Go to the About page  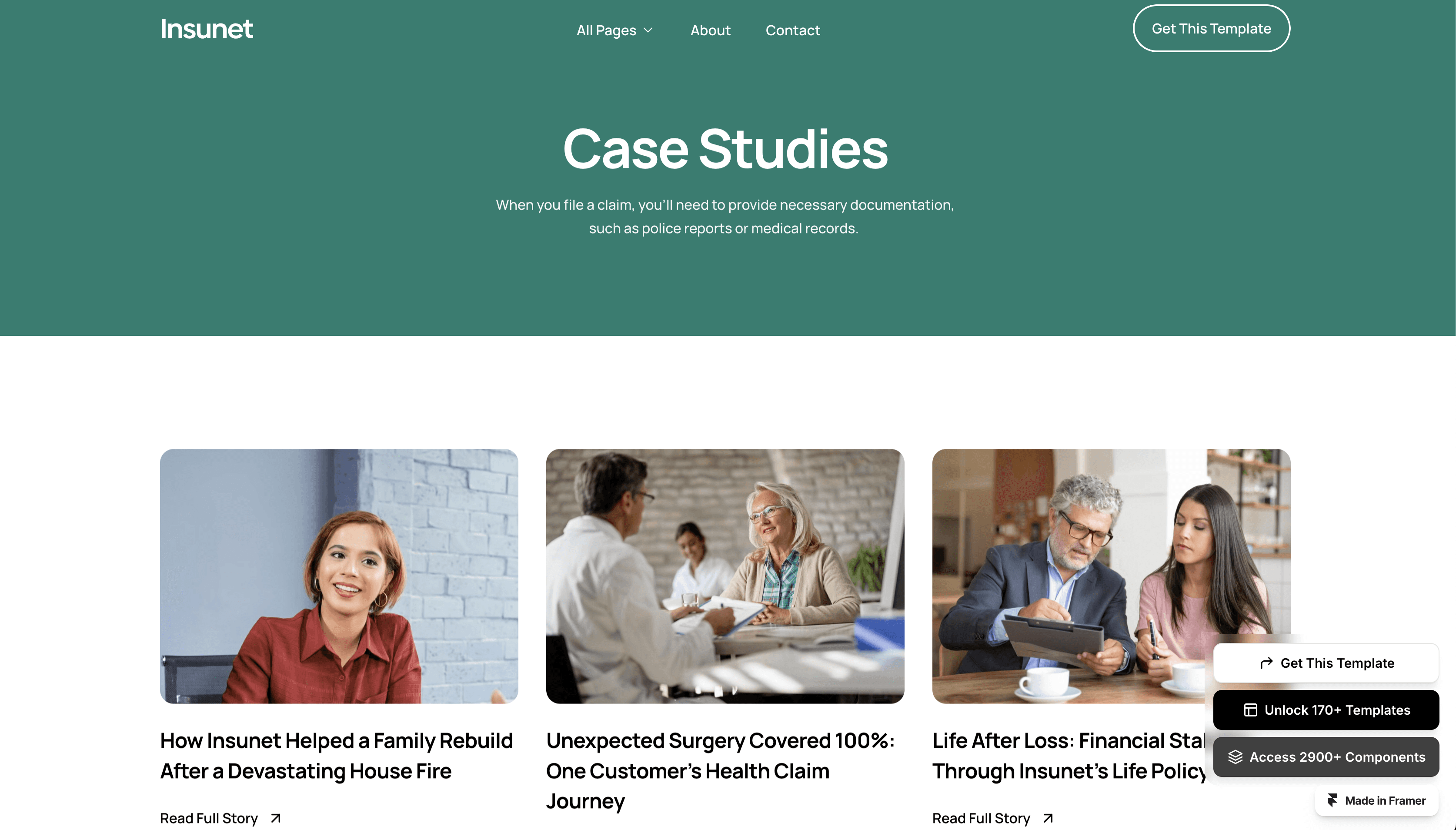tap(710, 30)
